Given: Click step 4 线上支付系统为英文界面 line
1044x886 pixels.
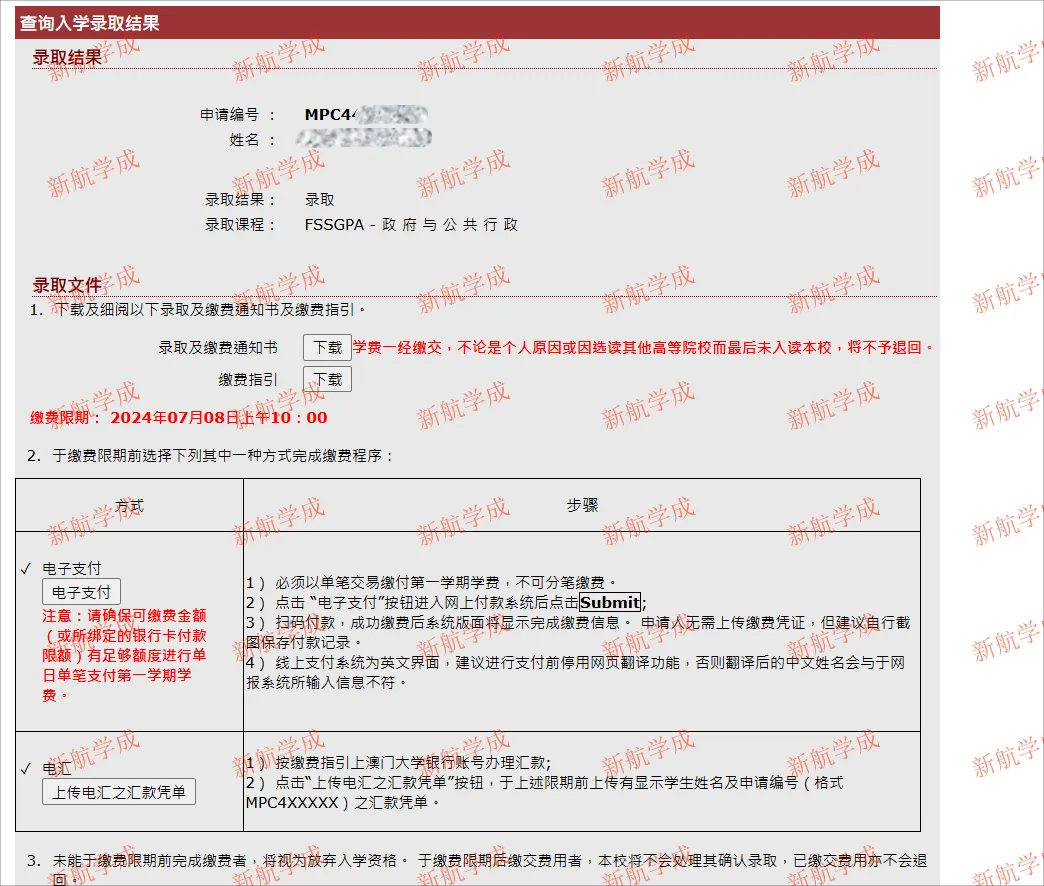Looking at the screenshot, I should (x=576, y=672).
